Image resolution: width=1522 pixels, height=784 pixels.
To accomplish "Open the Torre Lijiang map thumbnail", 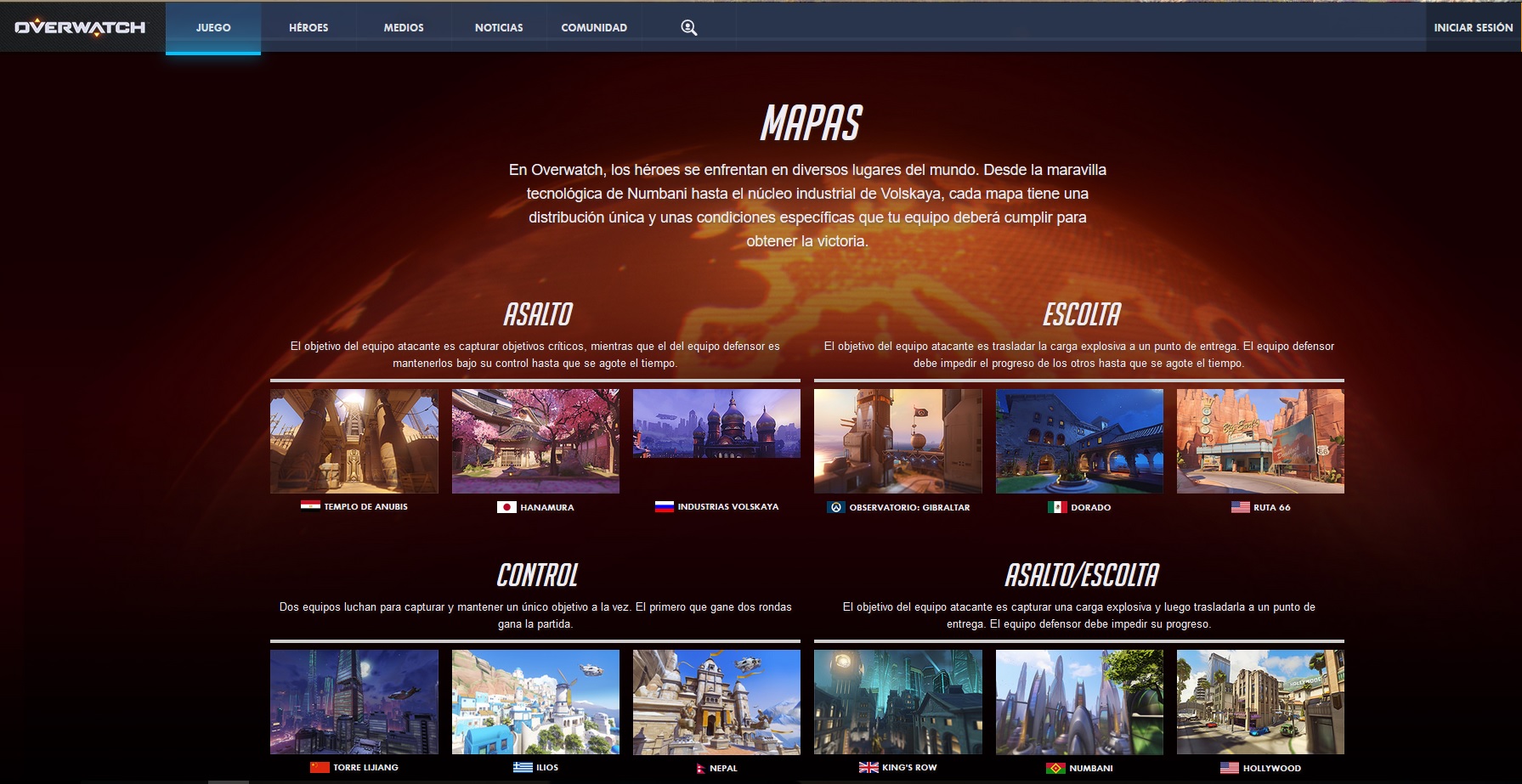I will 354,702.
